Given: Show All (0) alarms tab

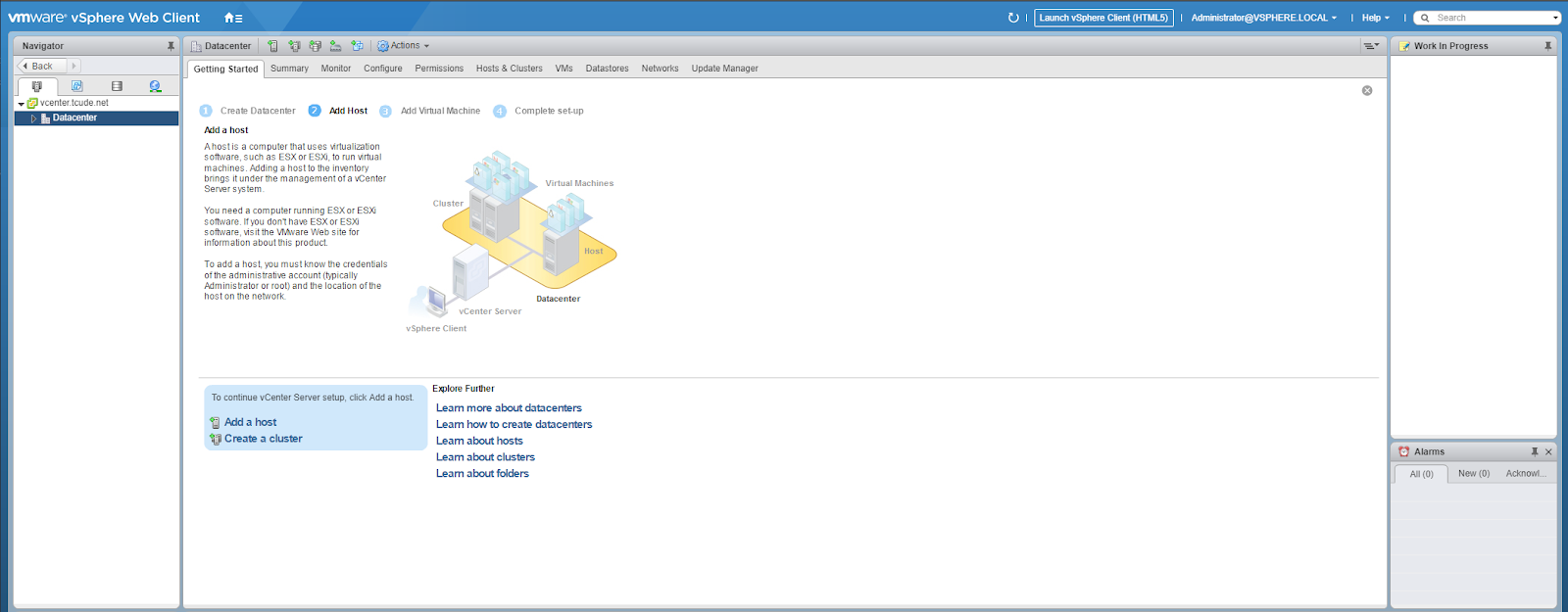Looking at the screenshot, I should [1421, 474].
